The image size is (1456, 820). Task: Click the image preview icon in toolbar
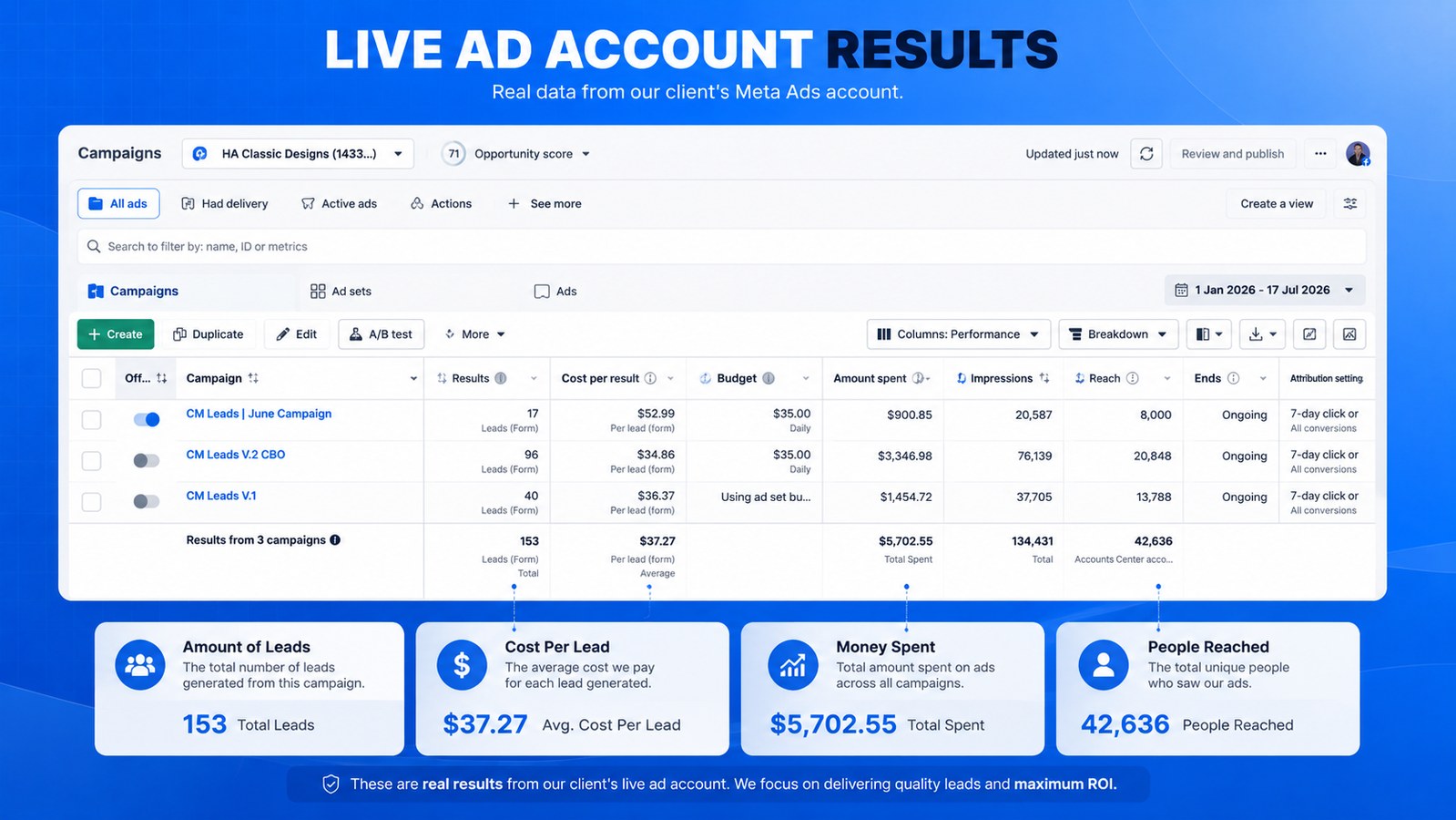[x=1349, y=334]
